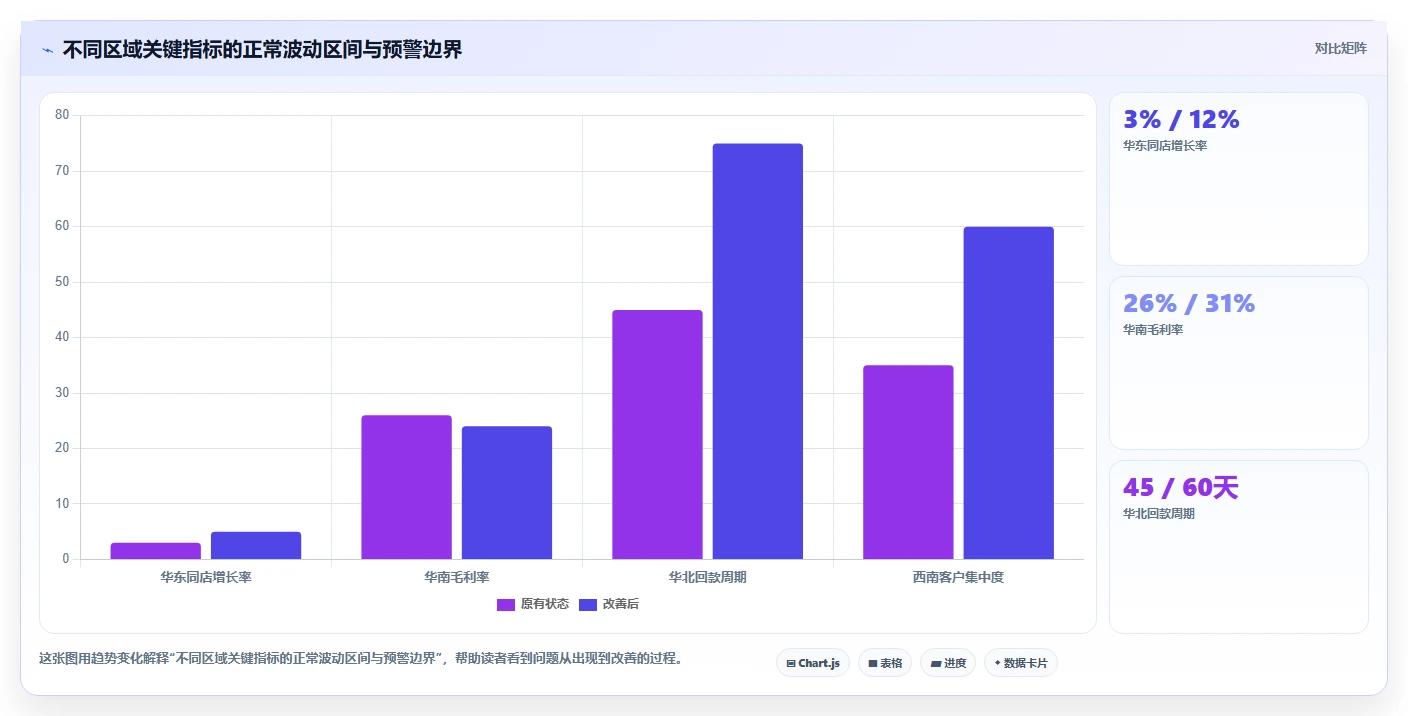Toggle the 改善后 legend item
This screenshot has height=716, width=1408.
click(x=609, y=604)
